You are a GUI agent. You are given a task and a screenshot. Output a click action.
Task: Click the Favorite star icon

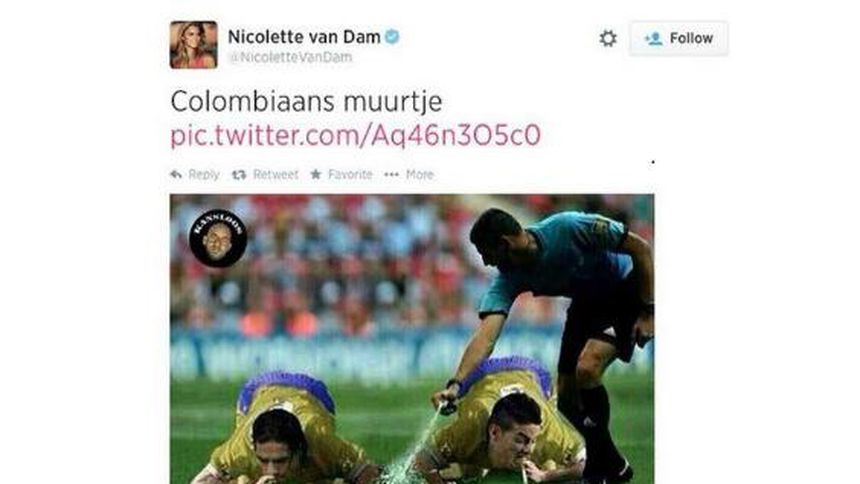[x=316, y=175]
